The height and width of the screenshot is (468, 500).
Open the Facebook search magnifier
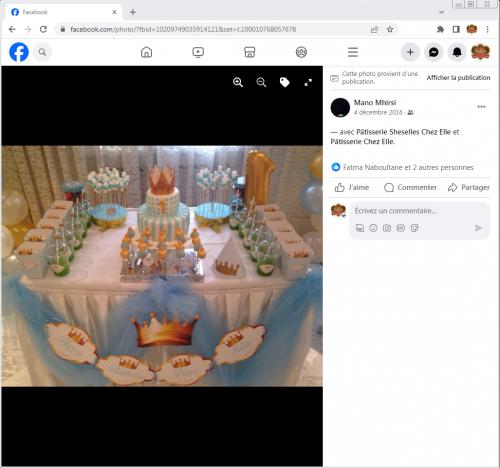[42, 52]
